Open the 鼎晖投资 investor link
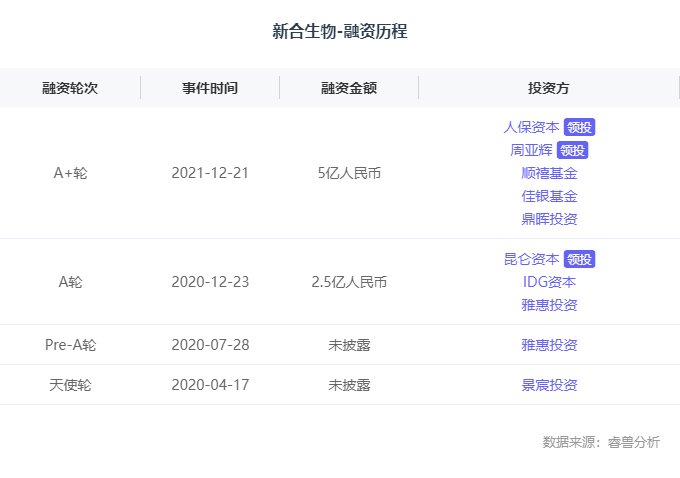This screenshot has width=680, height=478. point(549,219)
